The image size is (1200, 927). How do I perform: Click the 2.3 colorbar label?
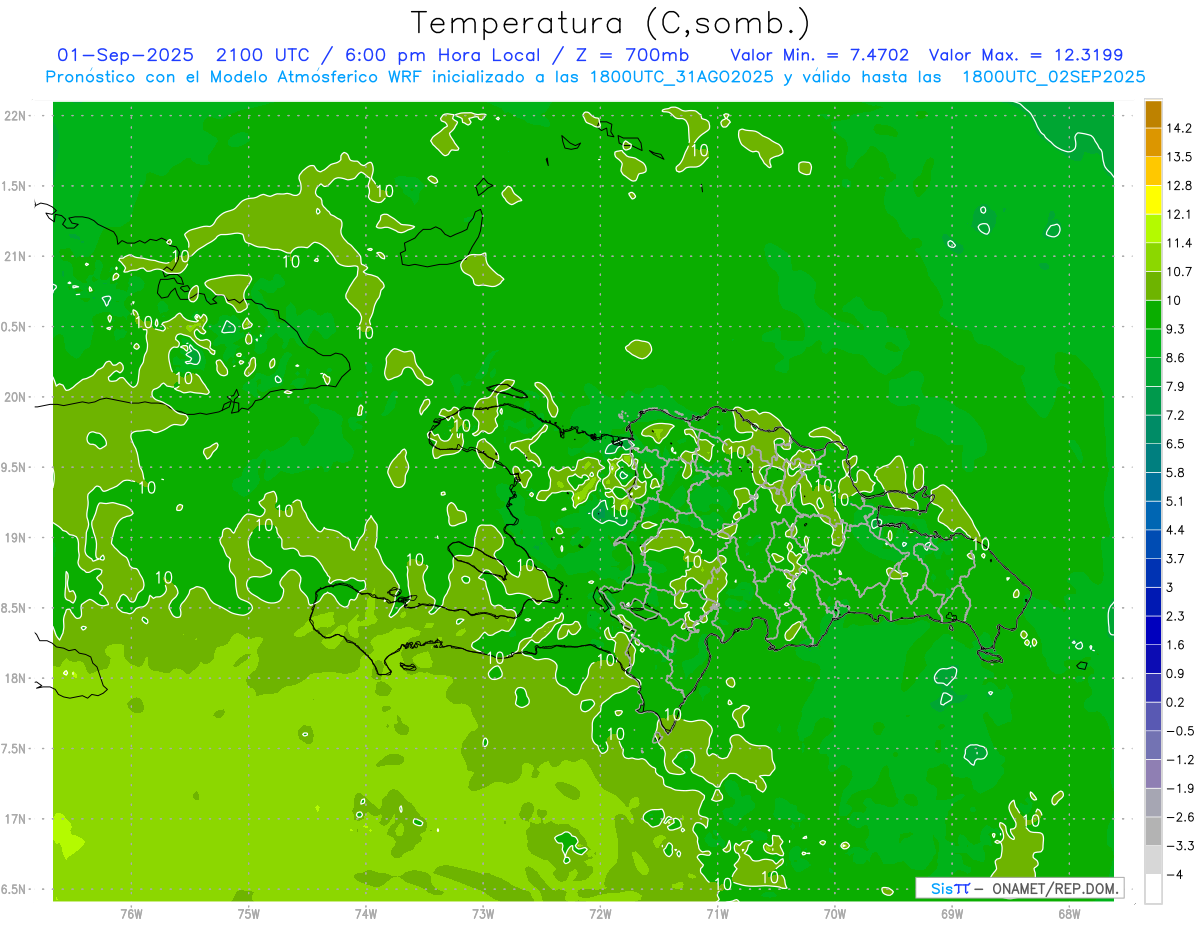(x=1175, y=616)
